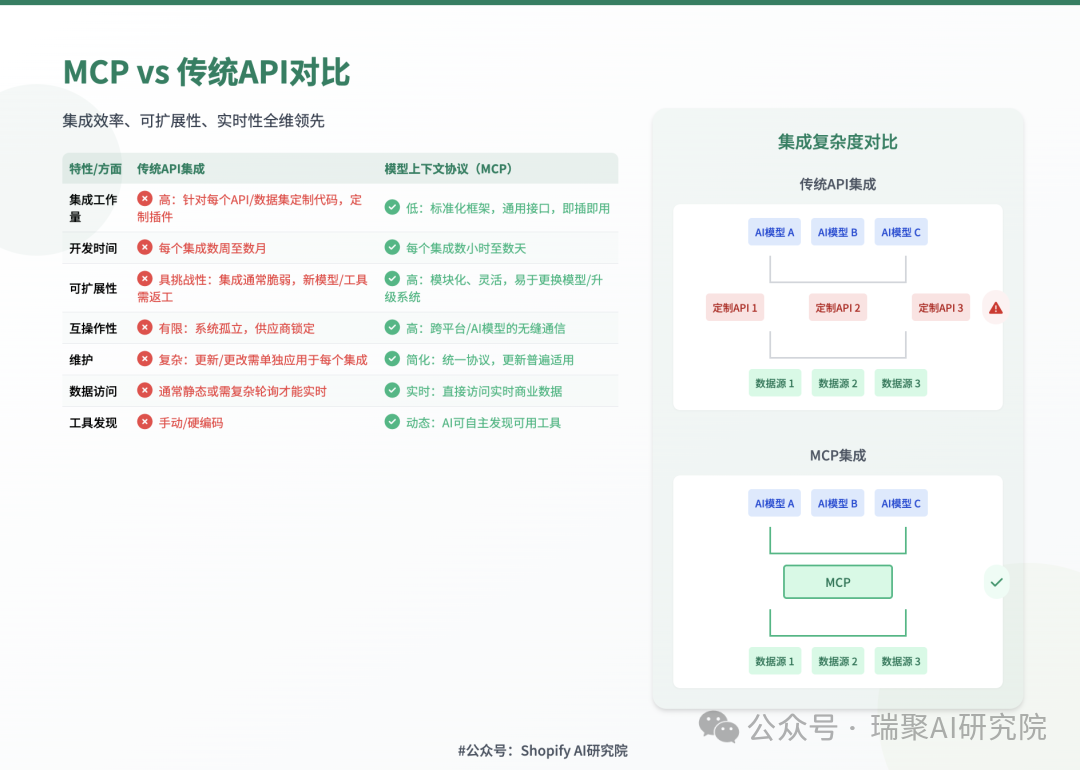
Task: Select AI模型 A box in MCP集成 diagram
Action: pyautogui.click(x=774, y=503)
